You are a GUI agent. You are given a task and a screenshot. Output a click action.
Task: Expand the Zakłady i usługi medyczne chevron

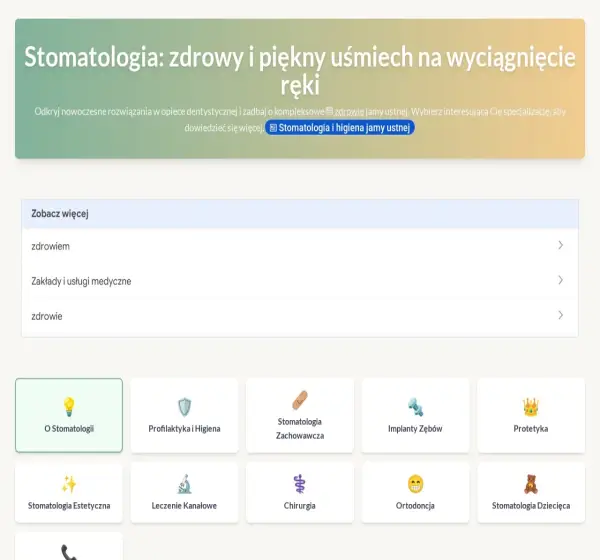[560, 280]
